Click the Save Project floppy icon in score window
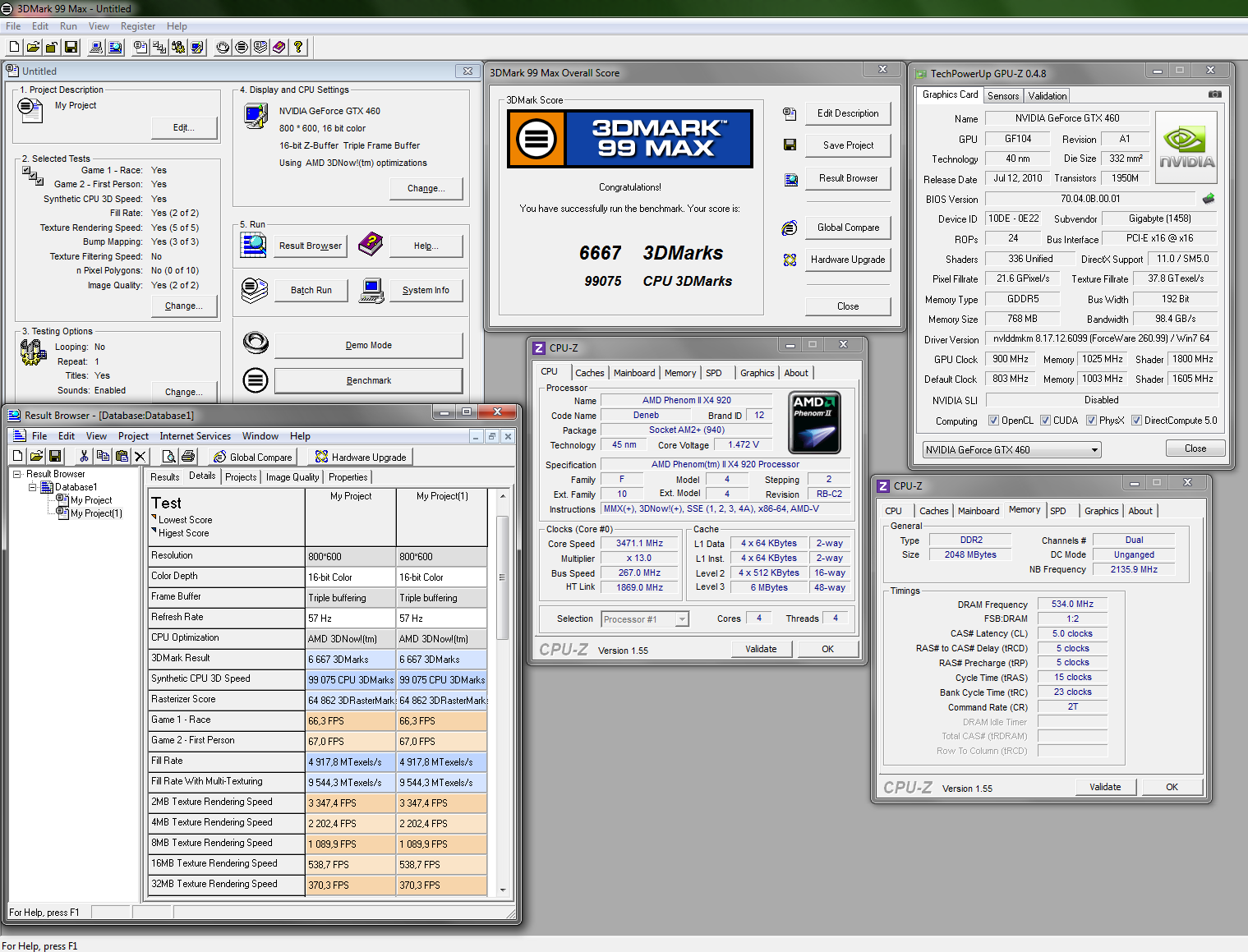Viewport: 1248px width, 952px height. pyautogui.click(x=790, y=145)
